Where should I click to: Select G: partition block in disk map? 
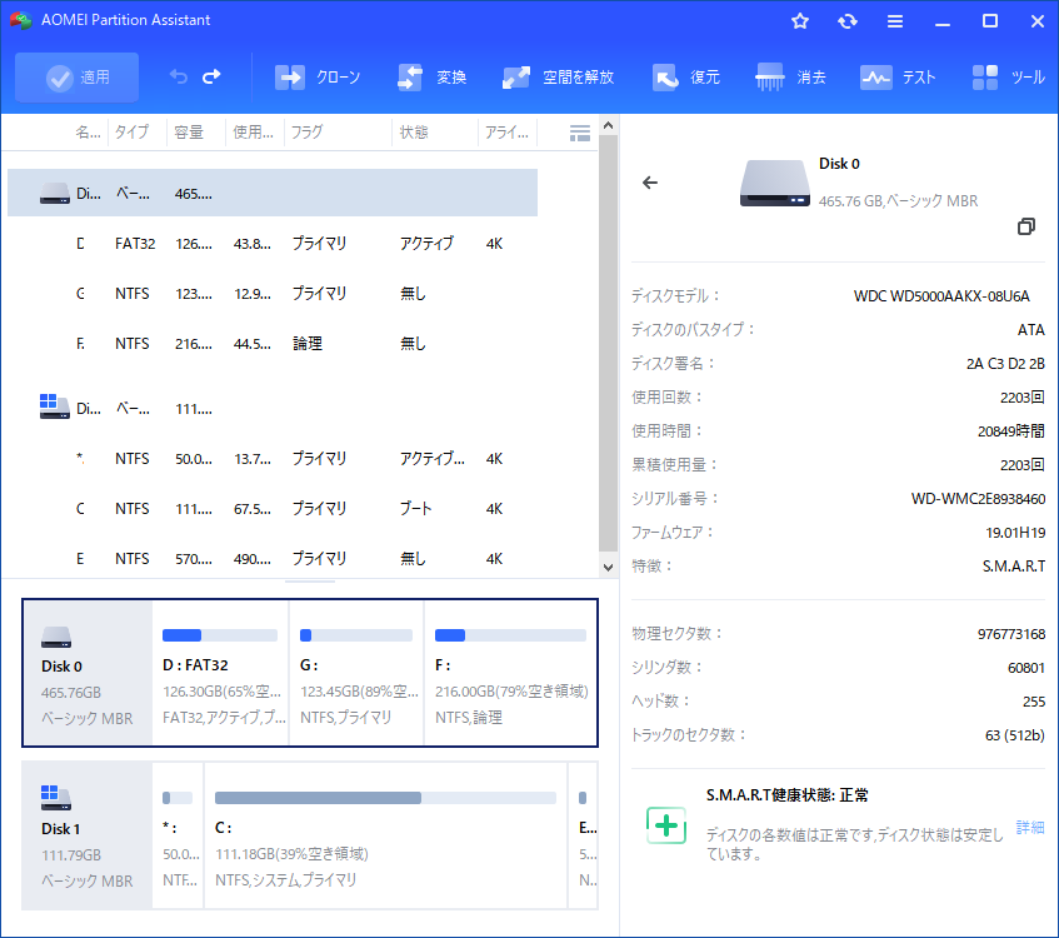click(x=357, y=673)
